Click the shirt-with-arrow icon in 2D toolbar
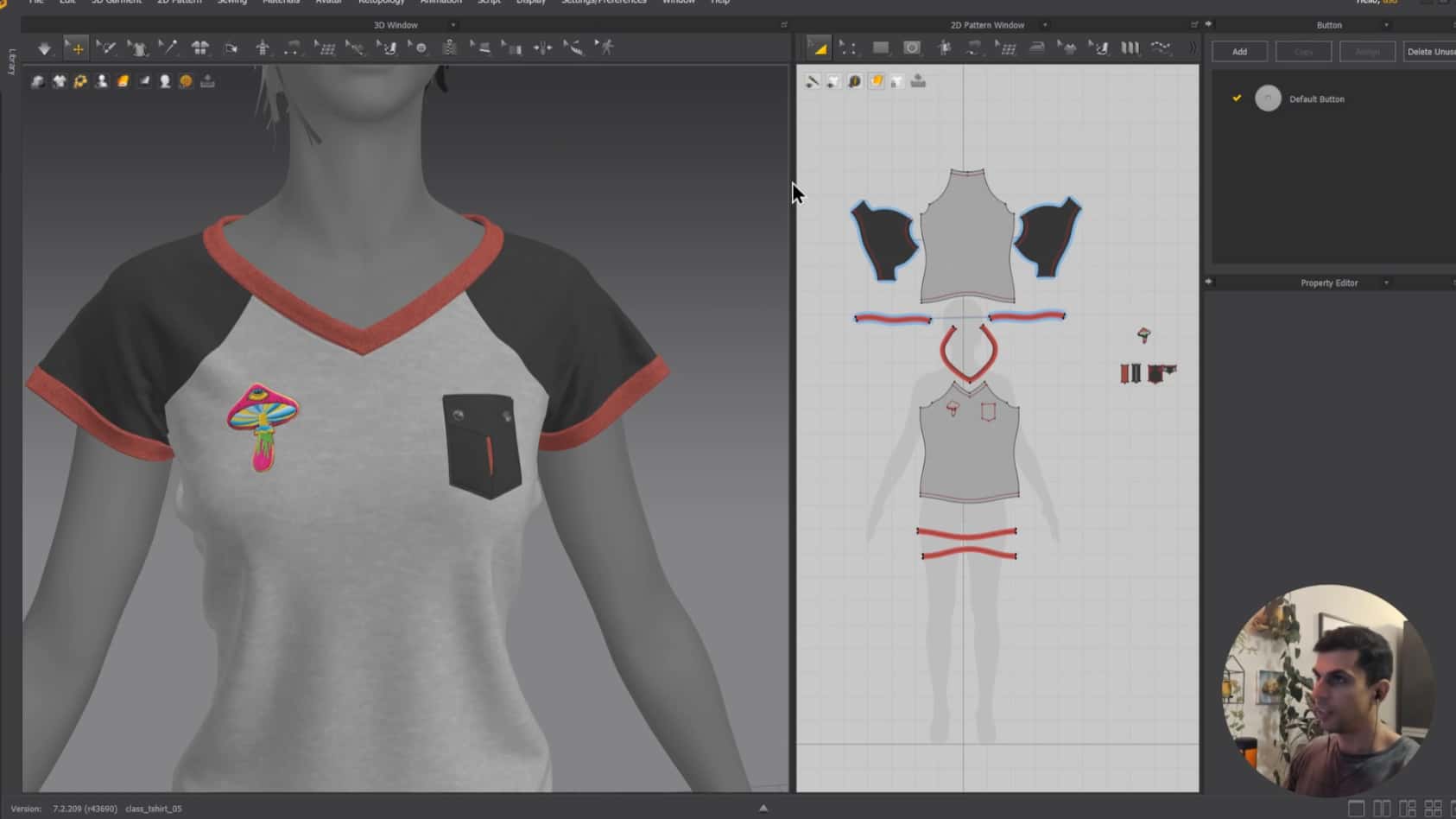Screen dimensions: 1456x819 1068,48
